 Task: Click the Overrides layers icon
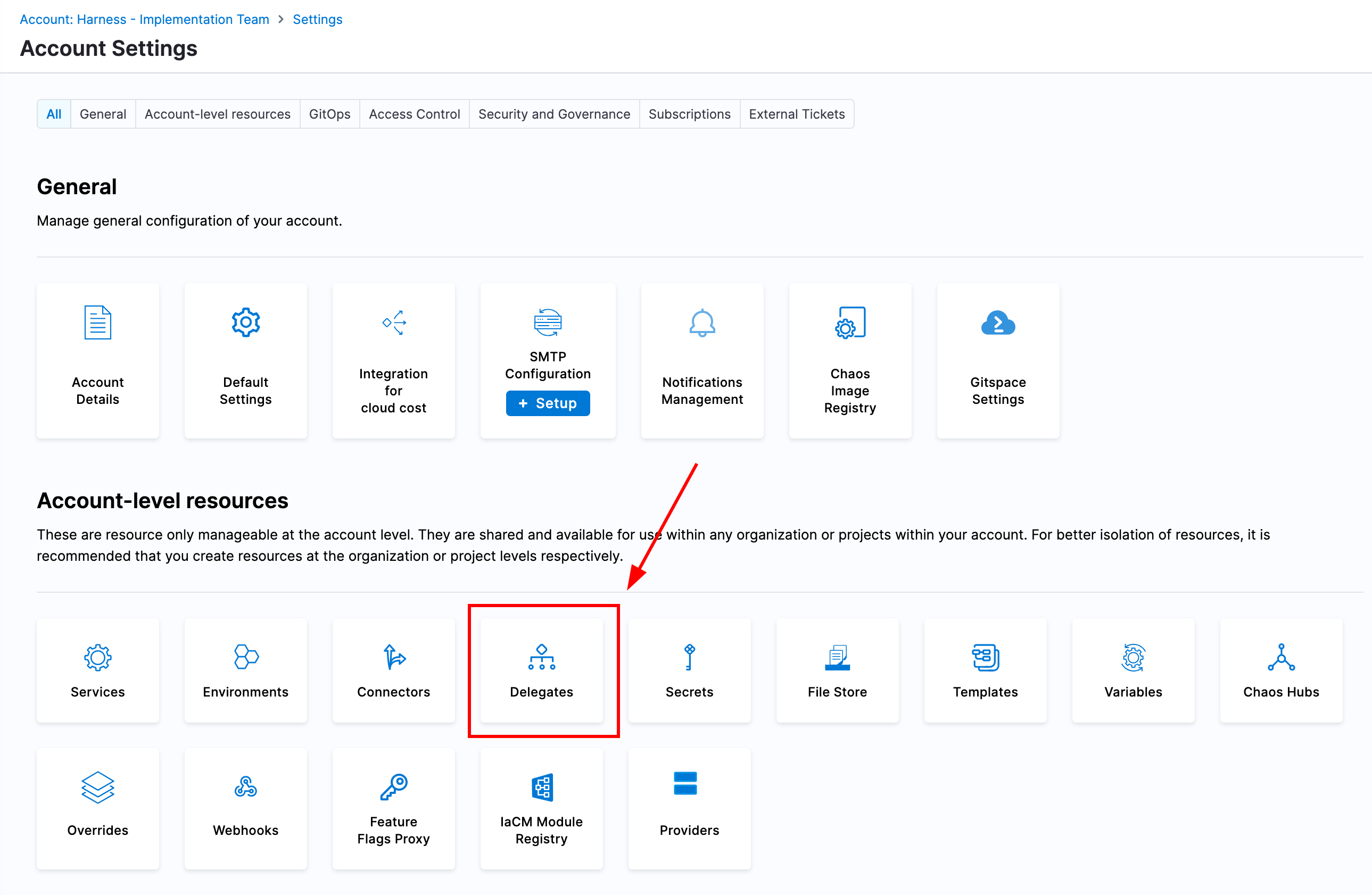(98, 786)
